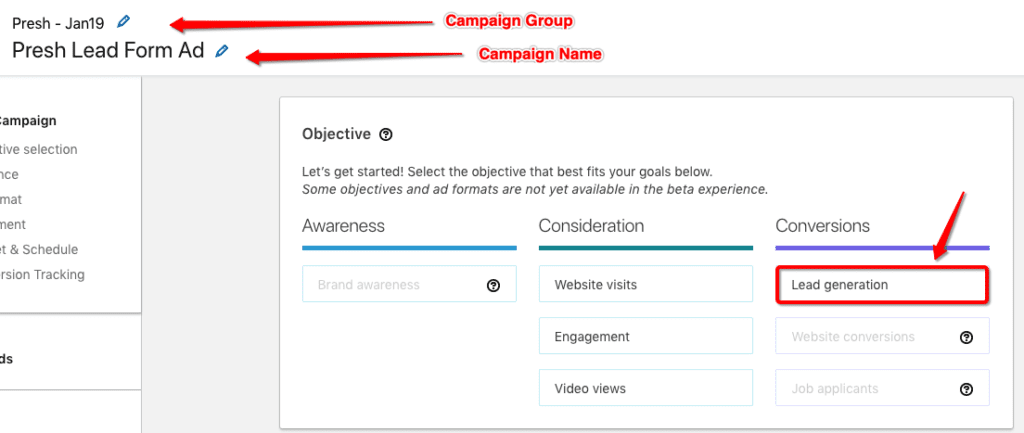
Task: Select Engagement objective
Action: click(646, 336)
